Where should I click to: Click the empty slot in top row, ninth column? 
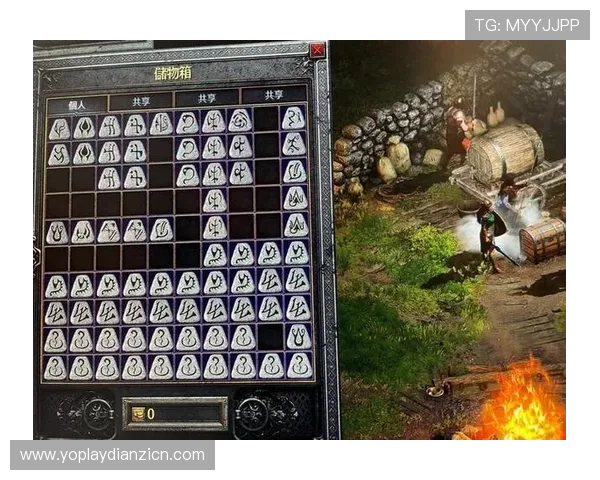(266, 119)
